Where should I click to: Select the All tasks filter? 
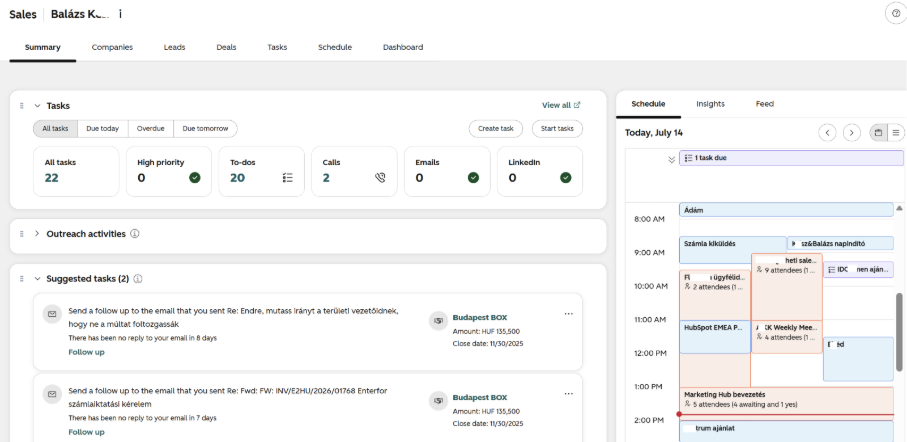tap(56, 128)
